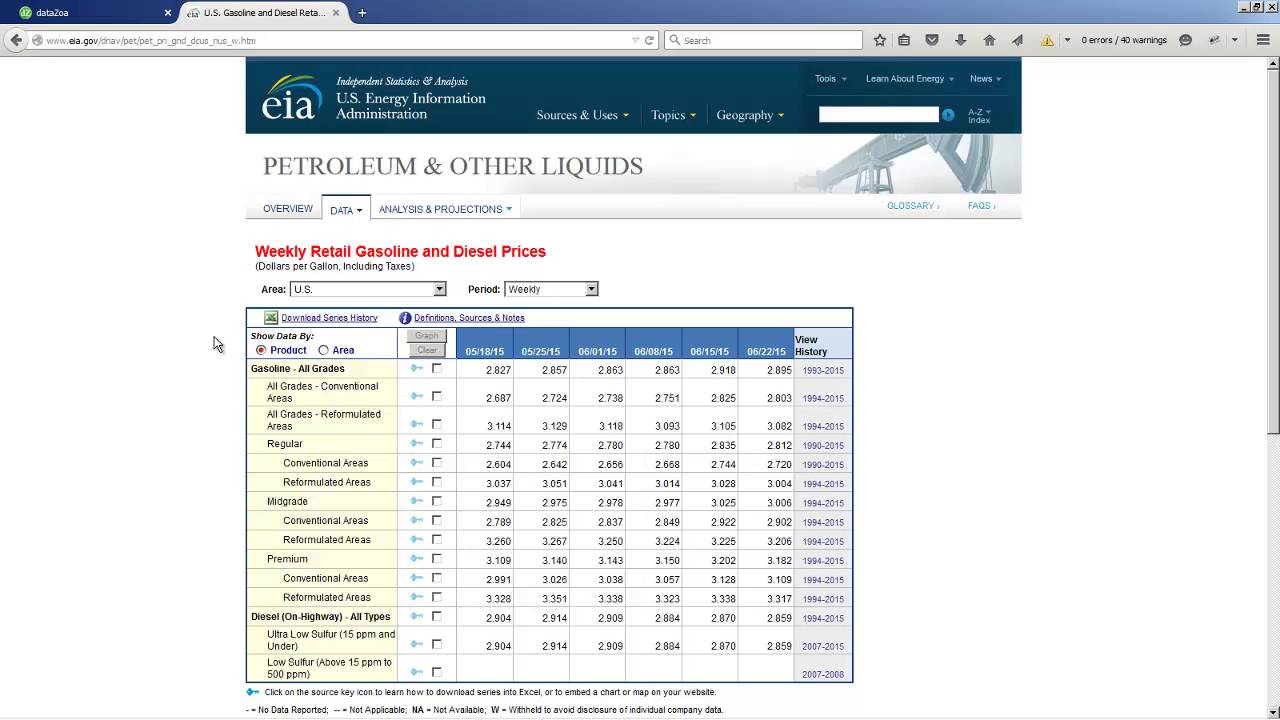This screenshot has height=720, width=1280.
Task: Click the yellow warning triangle icon
Action: [x=1047, y=40]
